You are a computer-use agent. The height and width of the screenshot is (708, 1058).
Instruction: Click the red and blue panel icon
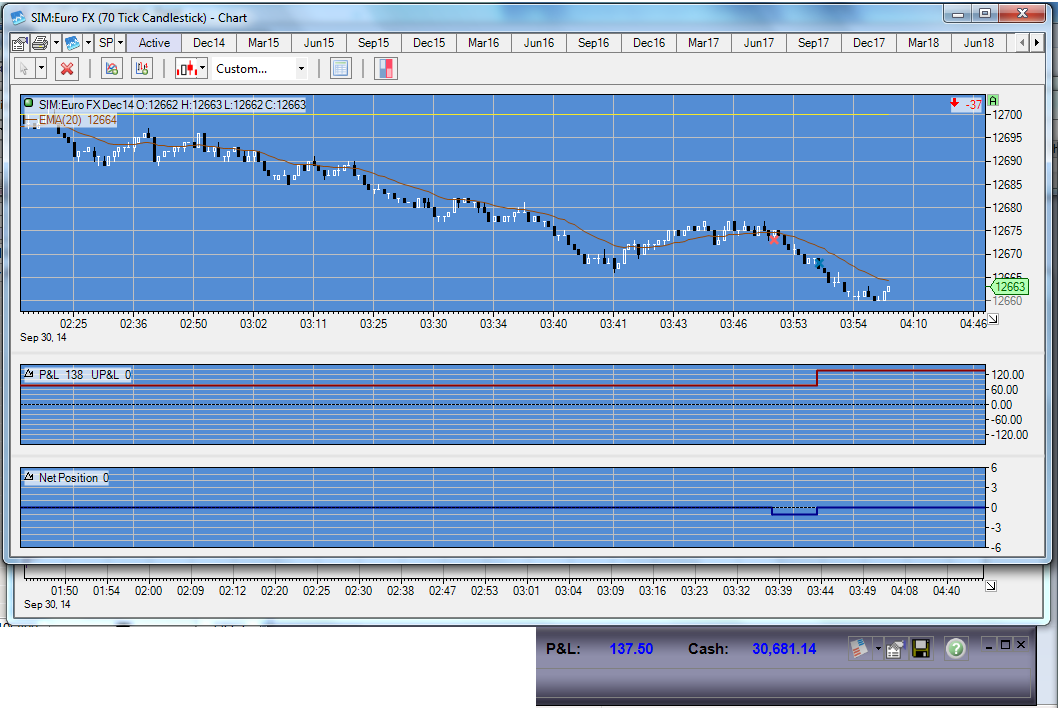pos(386,69)
